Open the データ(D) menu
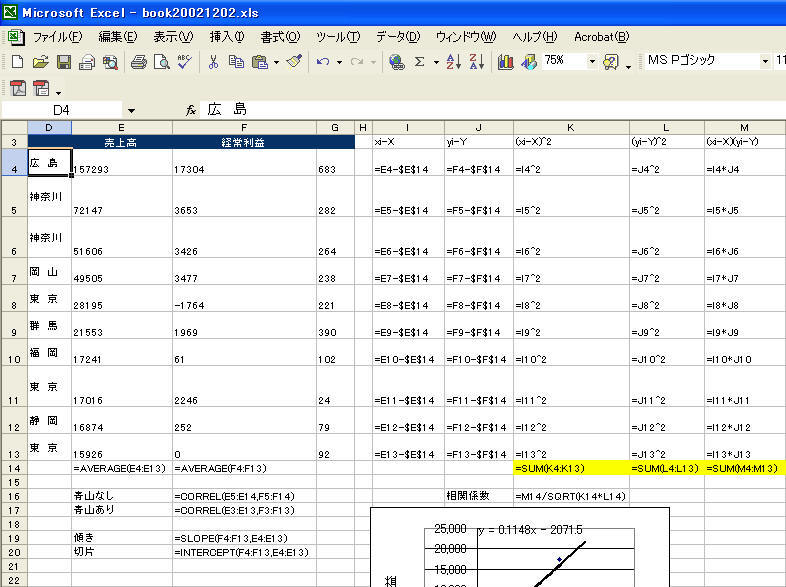This screenshot has width=786, height=587. pos(397,37)
